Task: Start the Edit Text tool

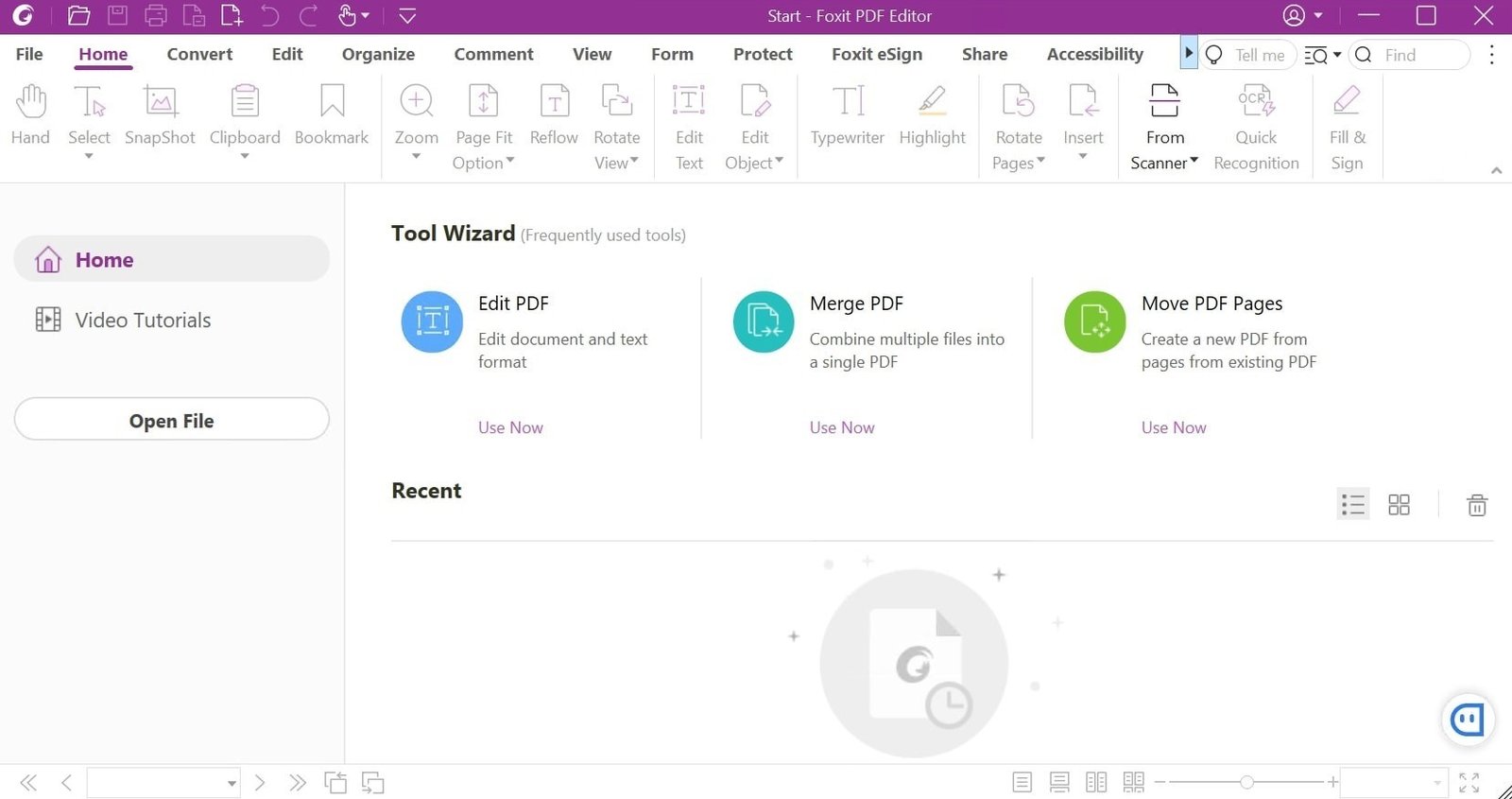Action: [689, 127]
